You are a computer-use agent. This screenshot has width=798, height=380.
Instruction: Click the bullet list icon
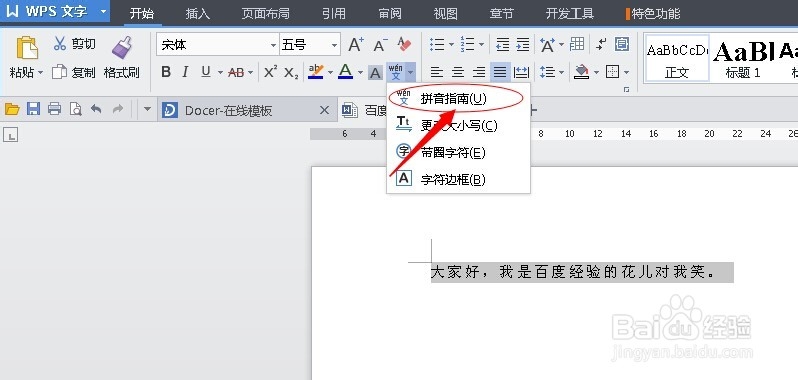click(437, 44)
